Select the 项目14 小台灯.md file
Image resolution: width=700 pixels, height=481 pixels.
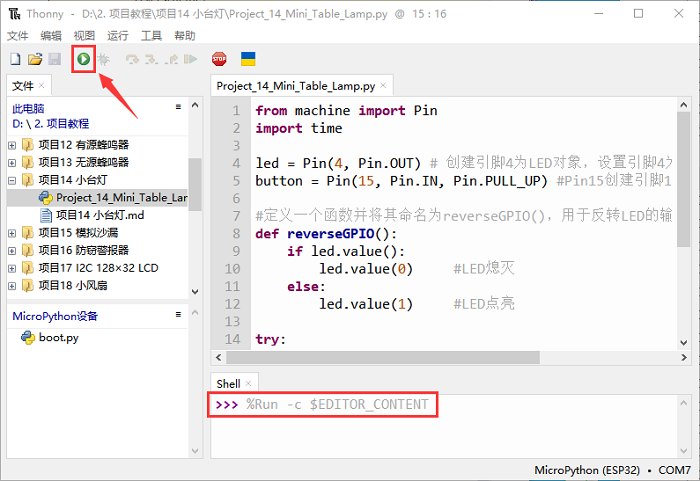[x=100, y=215]
